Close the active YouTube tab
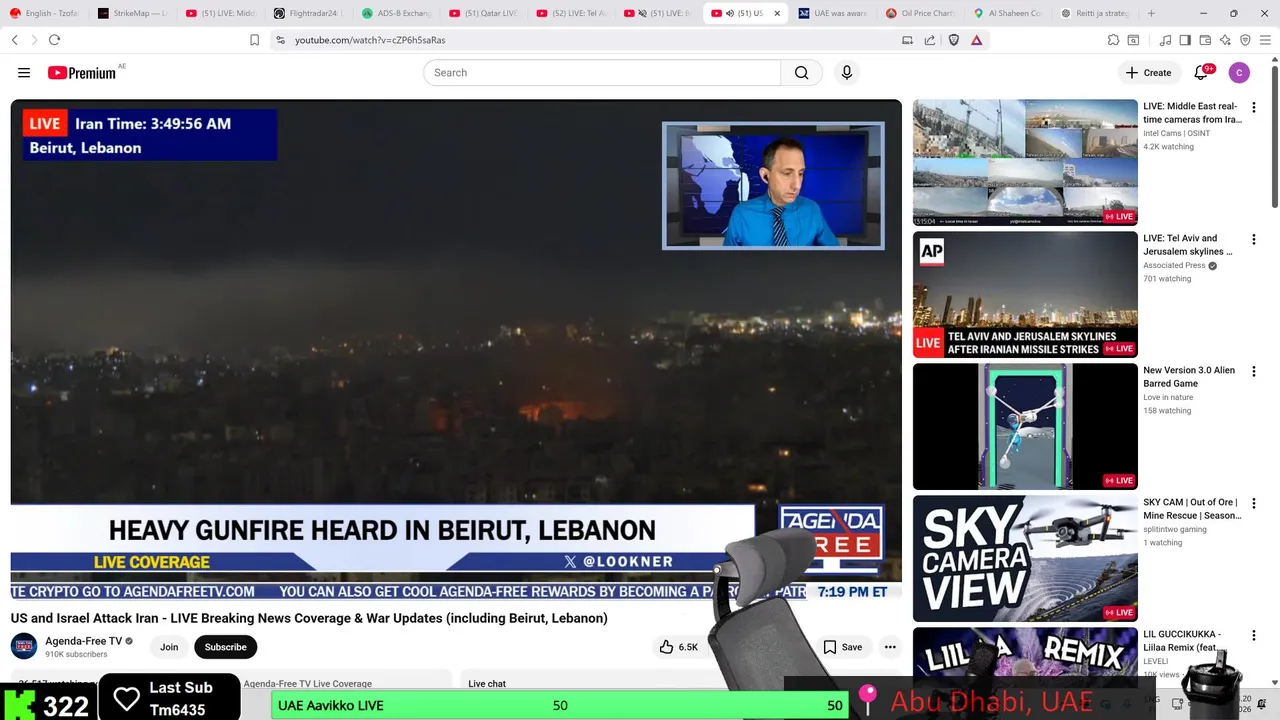The width and height of the screenshot is (1280, 720). coord(777,13)
